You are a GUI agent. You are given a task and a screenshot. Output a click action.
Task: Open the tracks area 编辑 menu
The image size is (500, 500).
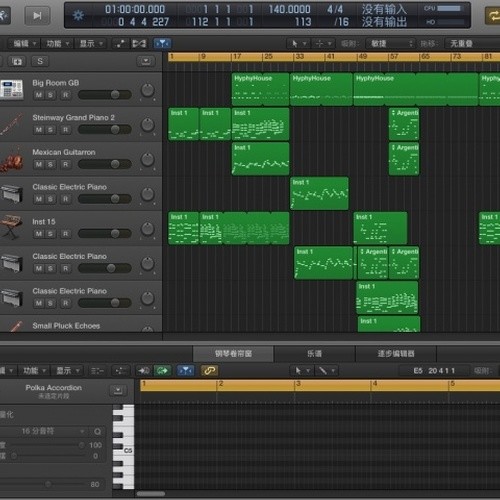coord(24,44)
